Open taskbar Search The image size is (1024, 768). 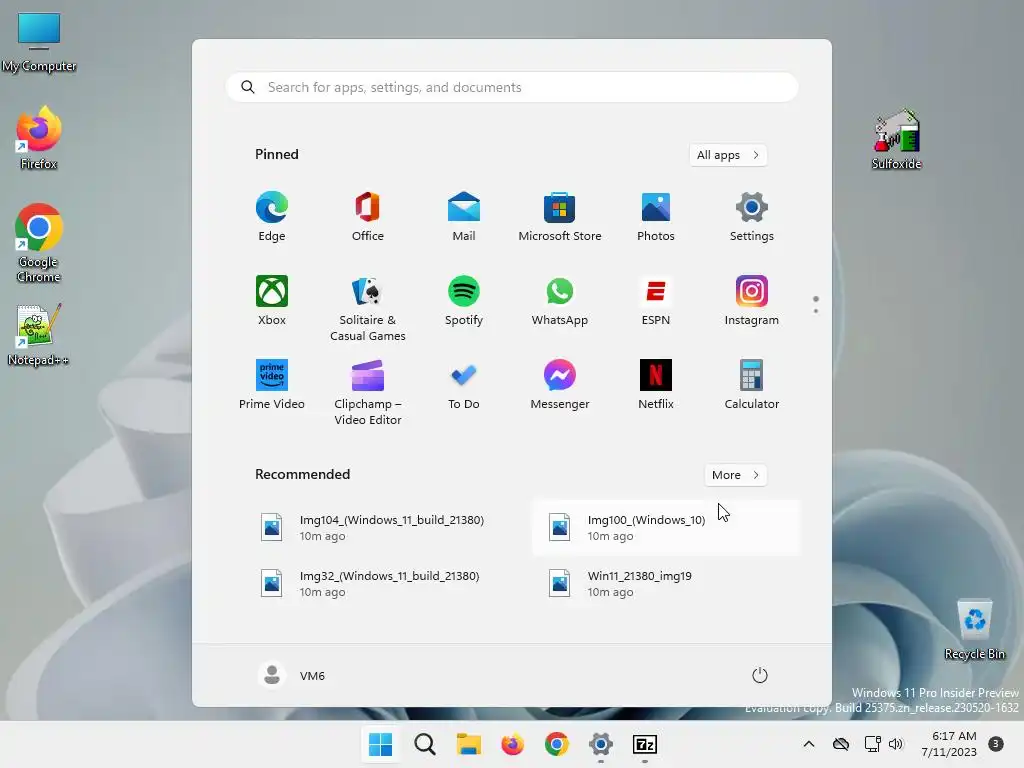point(424,744)
